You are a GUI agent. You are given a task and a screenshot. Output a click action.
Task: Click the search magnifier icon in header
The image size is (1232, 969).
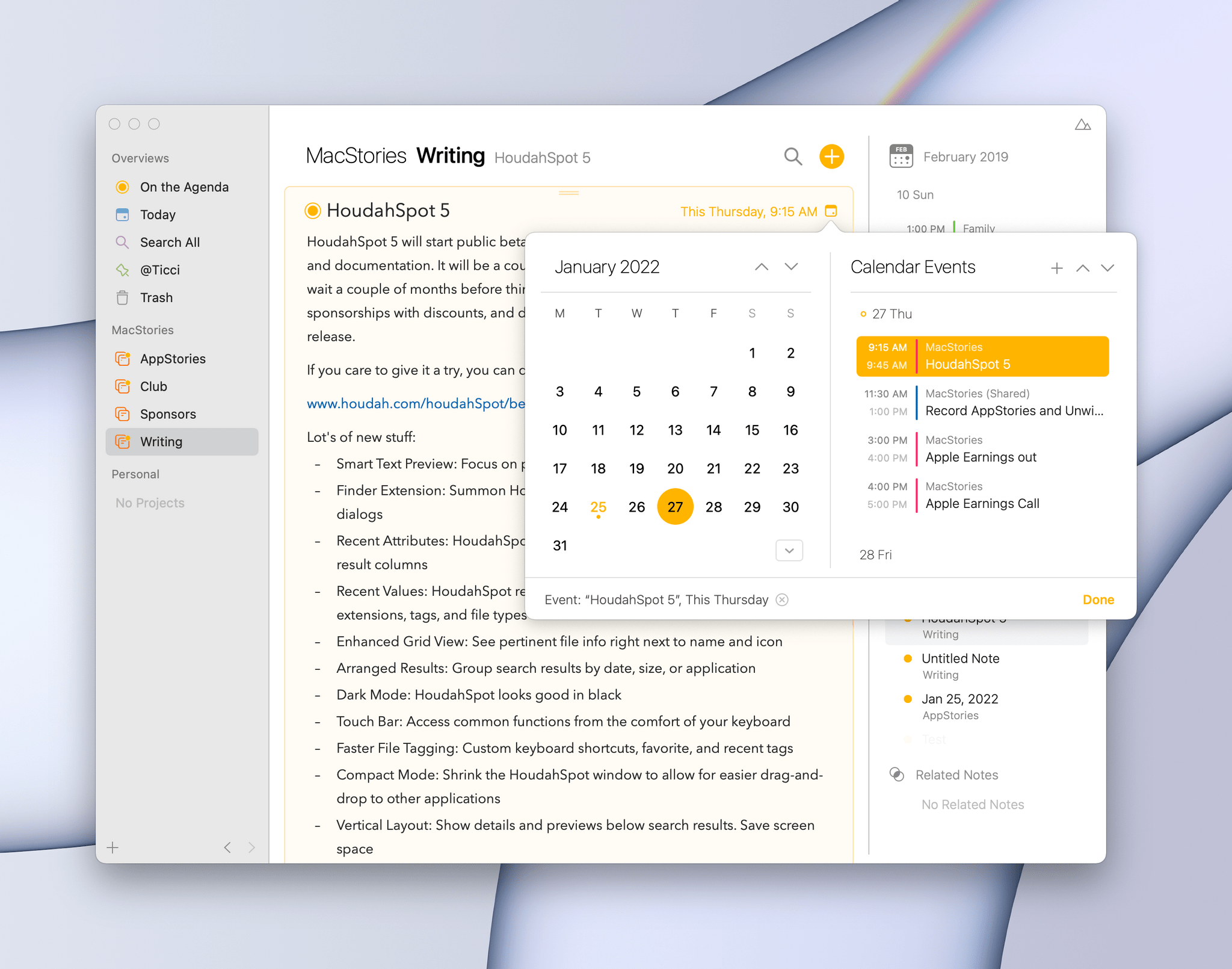point(793,156)
